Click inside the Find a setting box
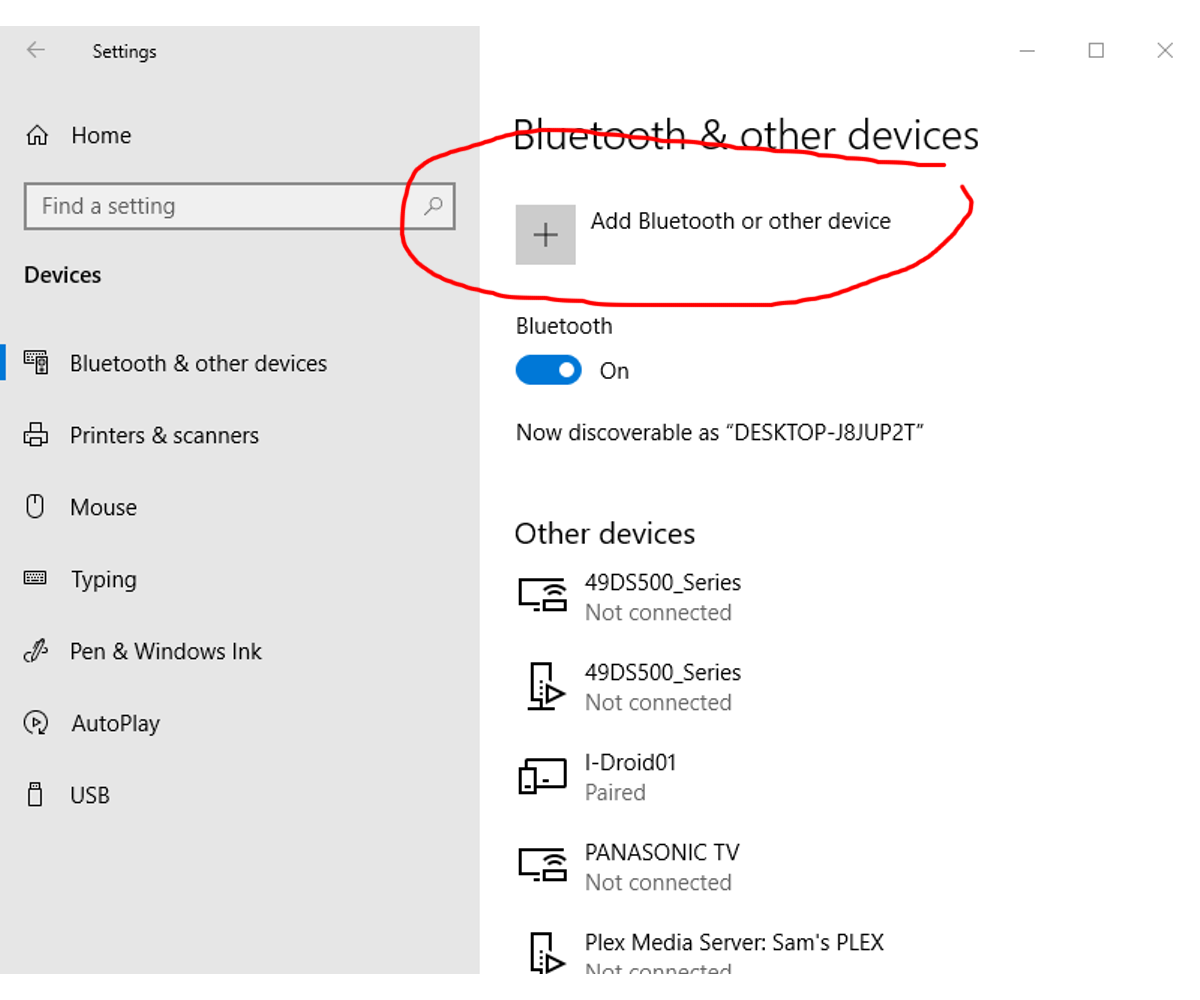The height and width of the screenshot is (1000, 1200). click(200, 206)
